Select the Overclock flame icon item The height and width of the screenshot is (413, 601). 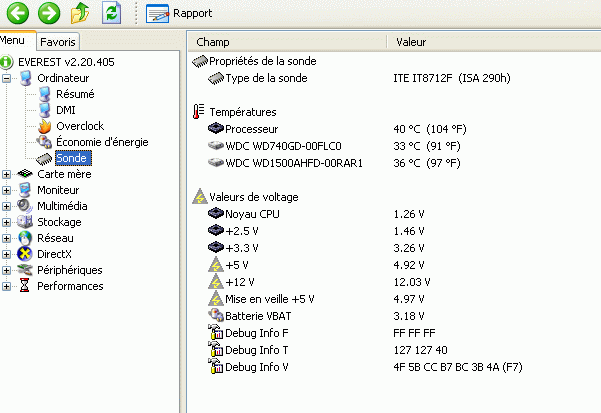(x=44, y=126)
